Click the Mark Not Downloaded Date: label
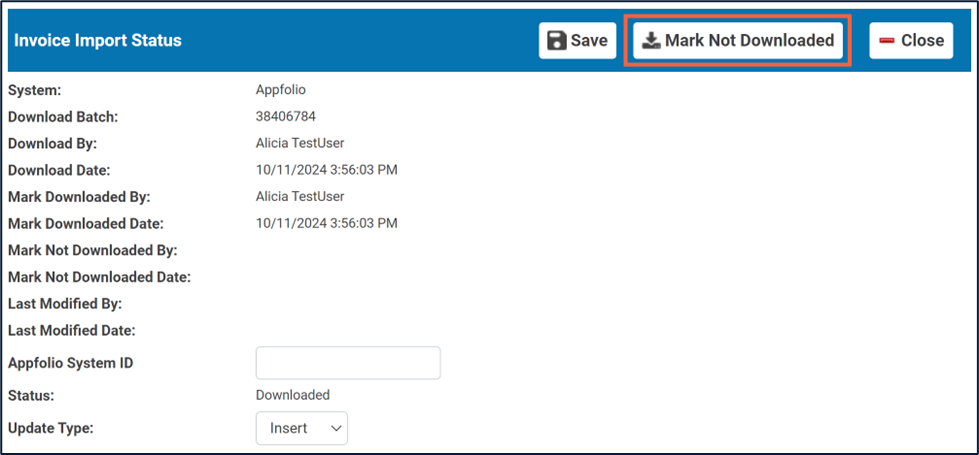 coord(99,277)
